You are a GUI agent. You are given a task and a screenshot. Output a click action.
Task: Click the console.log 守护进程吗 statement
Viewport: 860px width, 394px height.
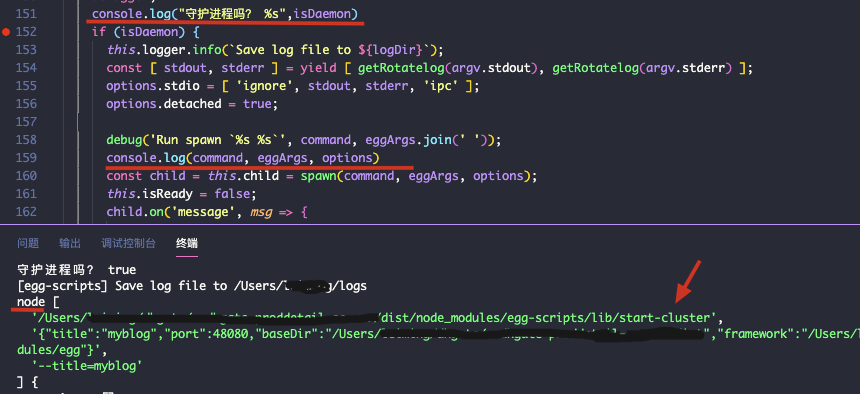coord(225,14)
